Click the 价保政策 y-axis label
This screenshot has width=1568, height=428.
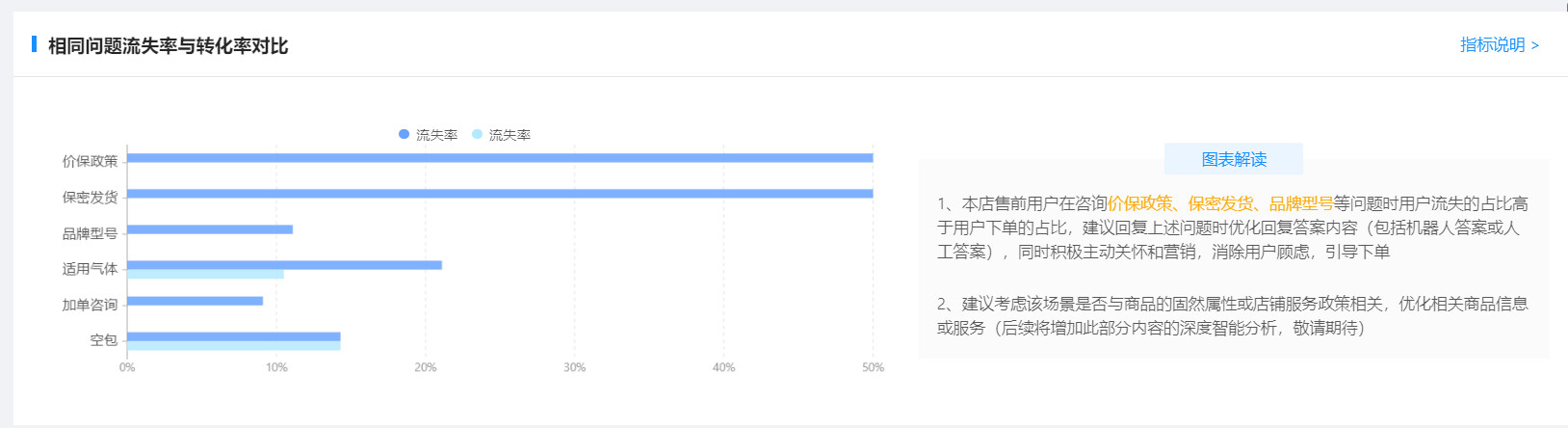click(90, 161)
